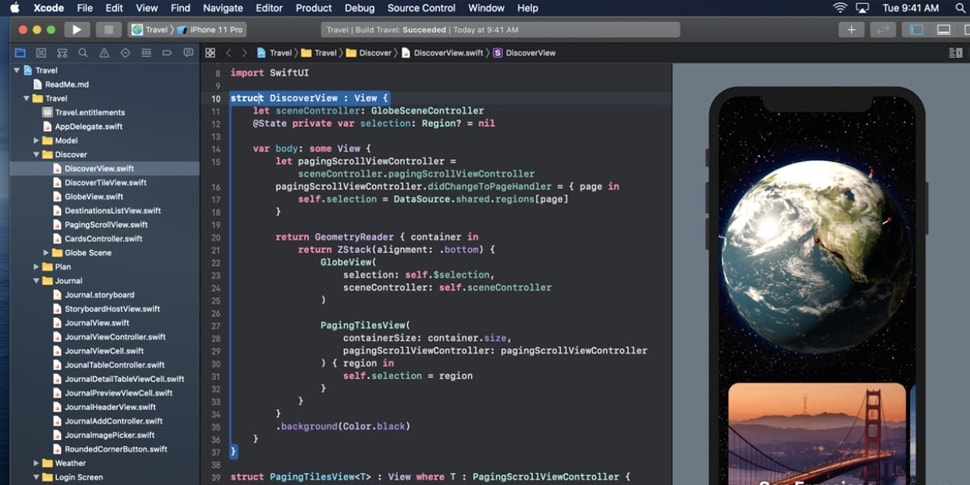Choose the Travel scheme in the toolbar
970x485 pixels.
pos(150,30)
